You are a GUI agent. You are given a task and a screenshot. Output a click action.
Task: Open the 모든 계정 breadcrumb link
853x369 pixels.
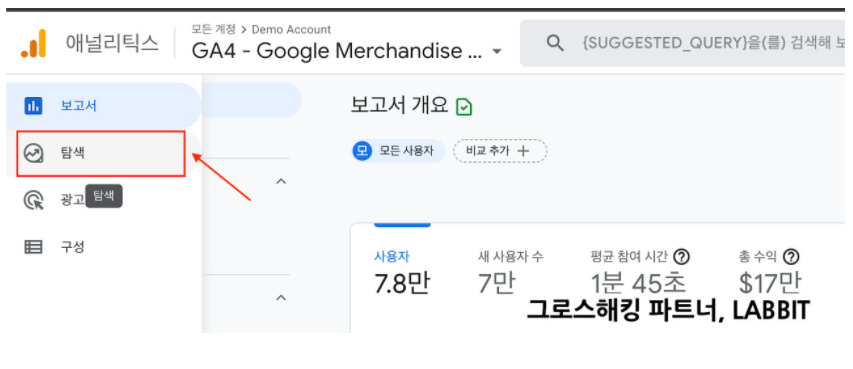click(x=214, y=29)
